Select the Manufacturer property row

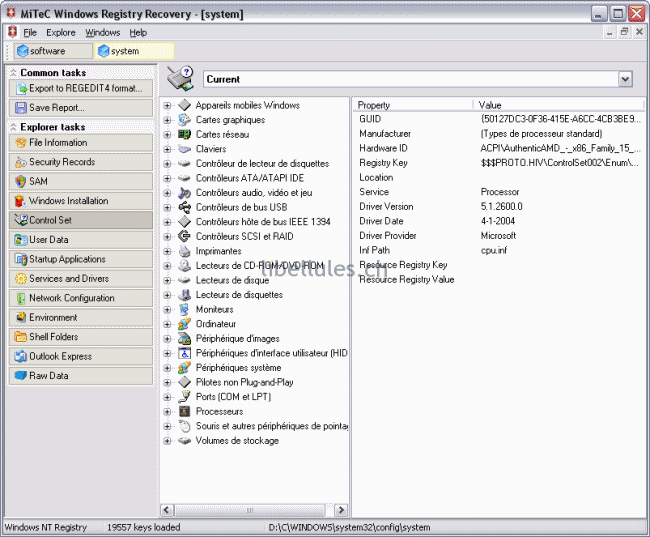500,134
